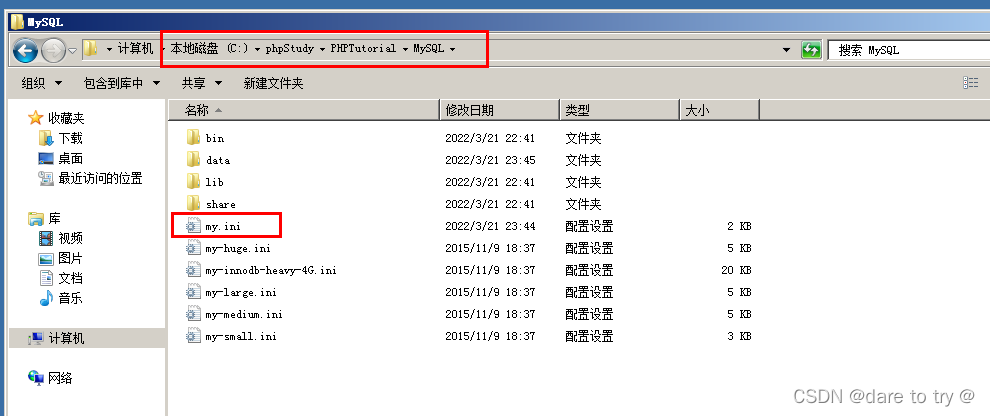Click the search MySQL input field

point(909,50)
